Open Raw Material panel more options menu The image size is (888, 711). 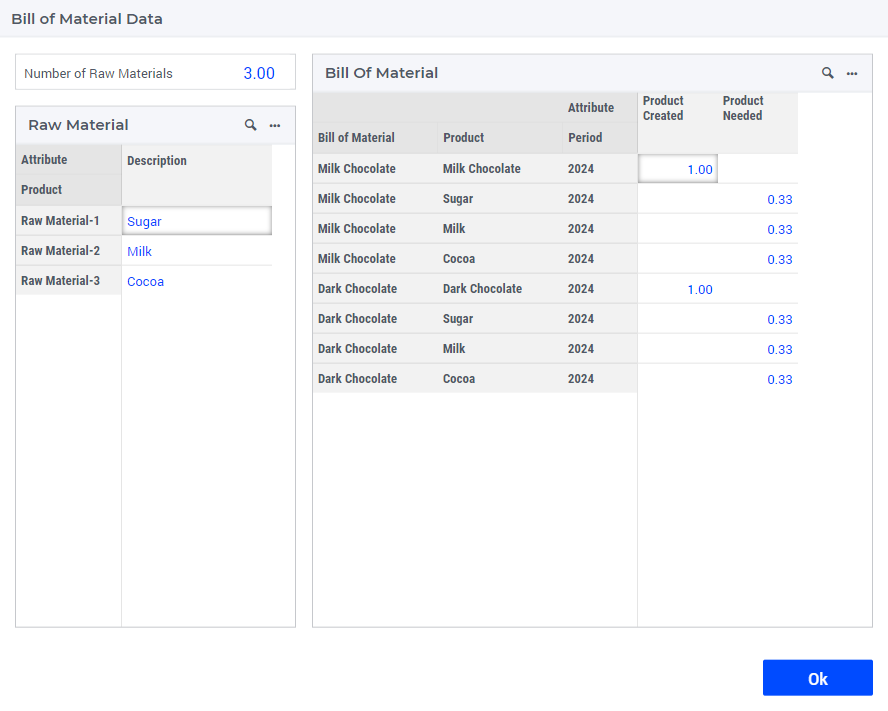275,125
